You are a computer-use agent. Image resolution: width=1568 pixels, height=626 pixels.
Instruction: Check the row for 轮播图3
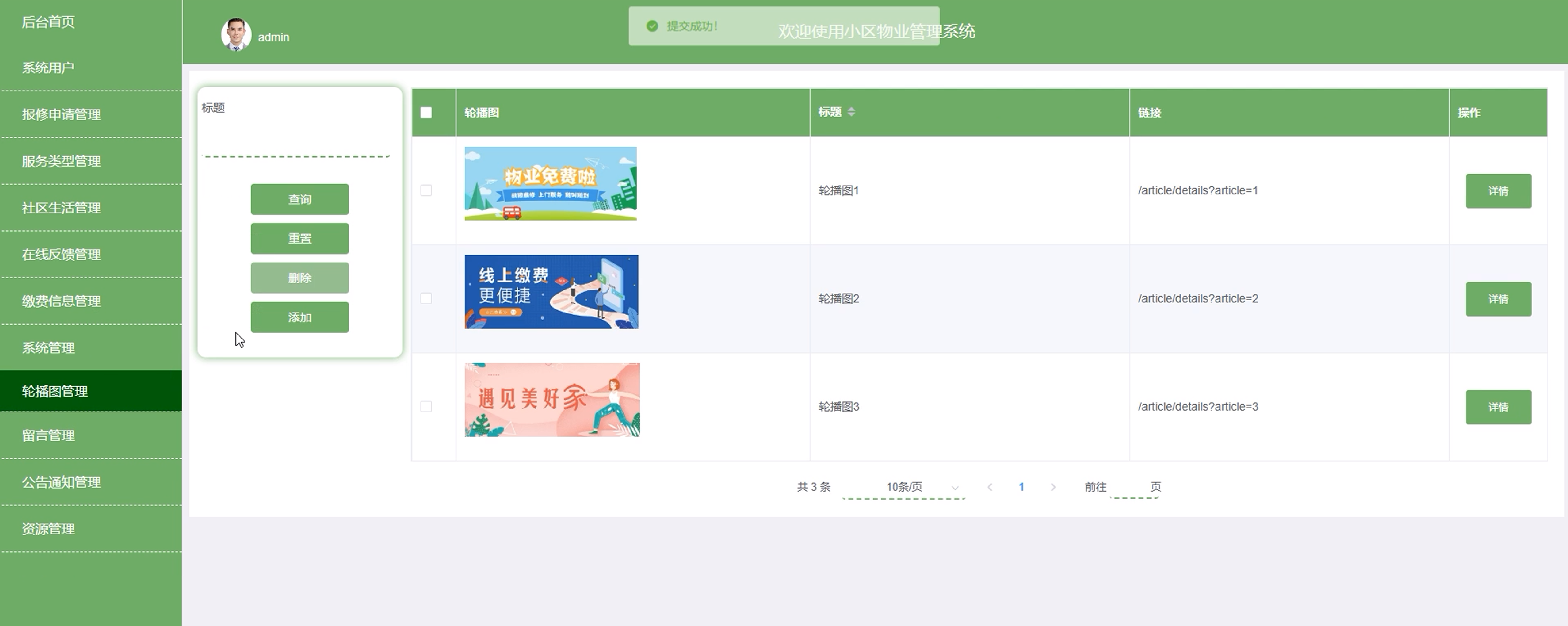click(426, 407)
